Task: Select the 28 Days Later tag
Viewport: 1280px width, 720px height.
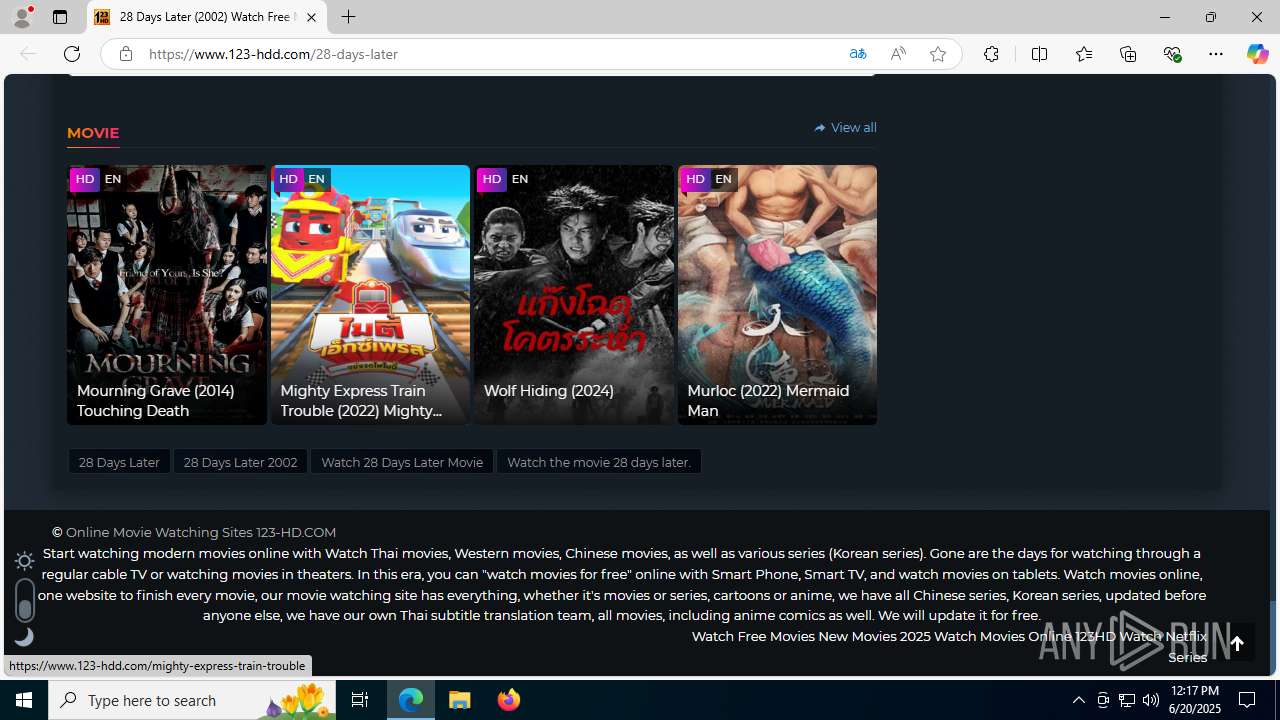Action: tap(119, 462)
